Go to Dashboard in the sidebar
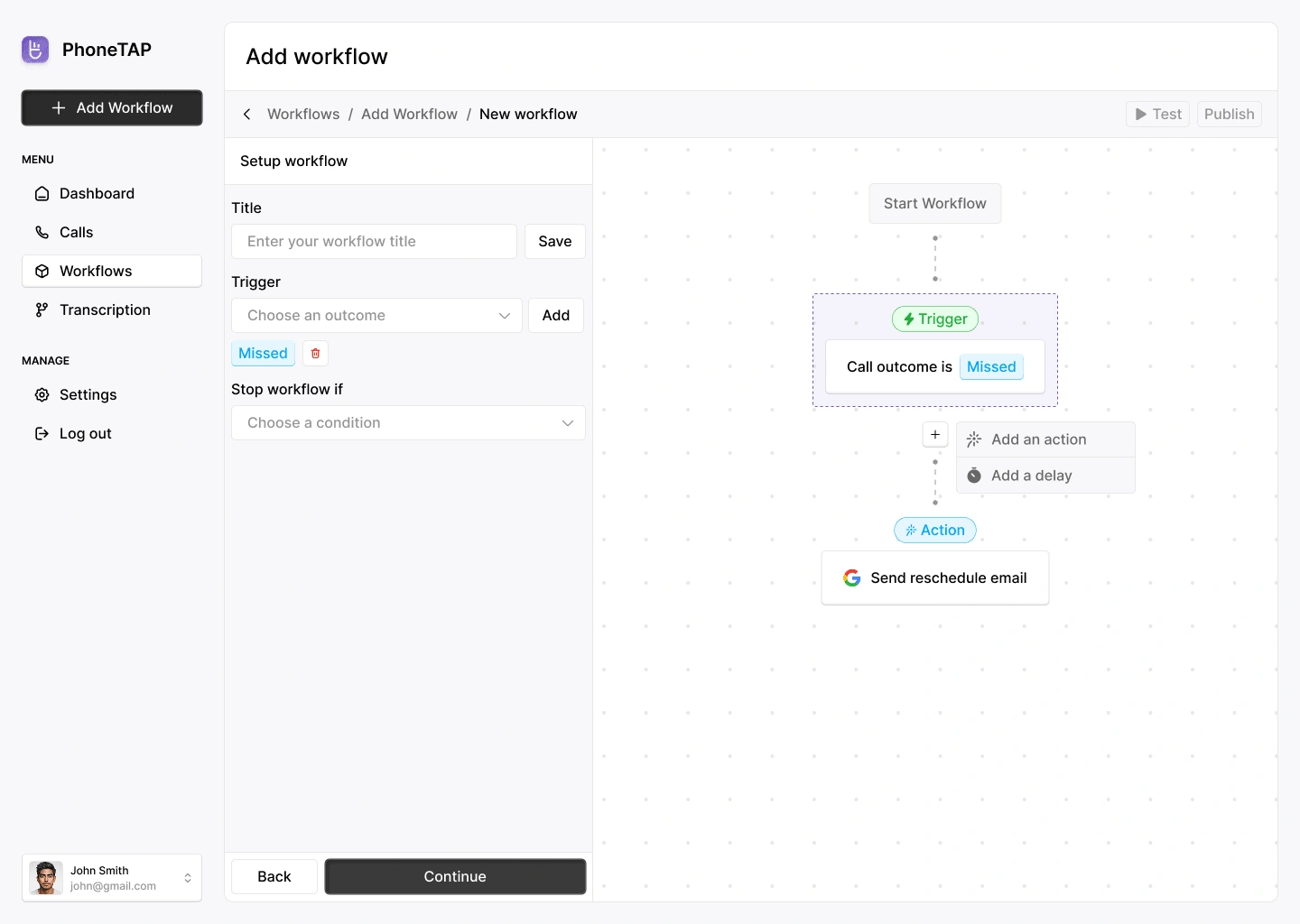This screenshot has width=1300, height=924. (x=97, y=194)
